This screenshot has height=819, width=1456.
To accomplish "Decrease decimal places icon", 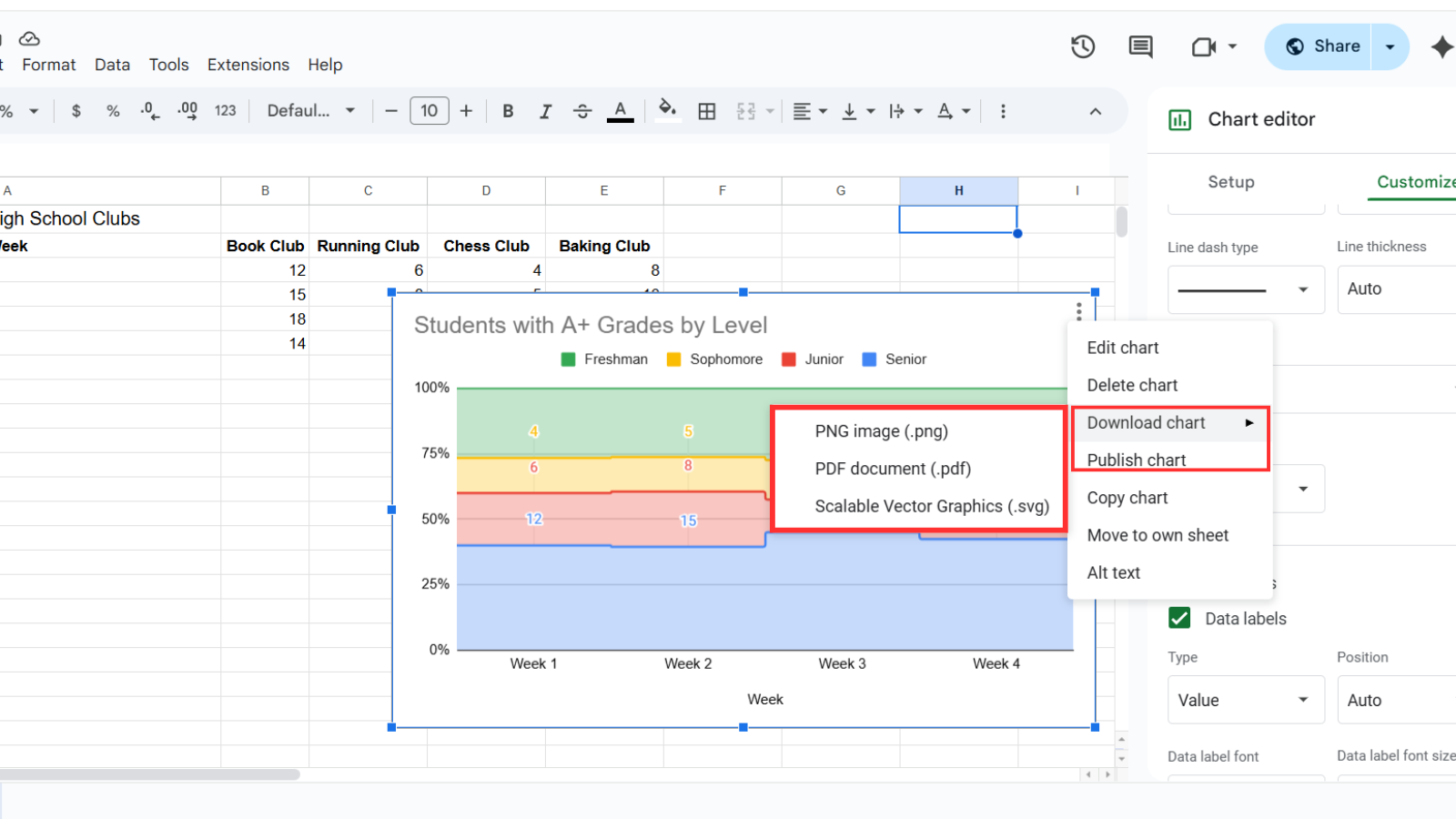I will click(x=150, y=111).
